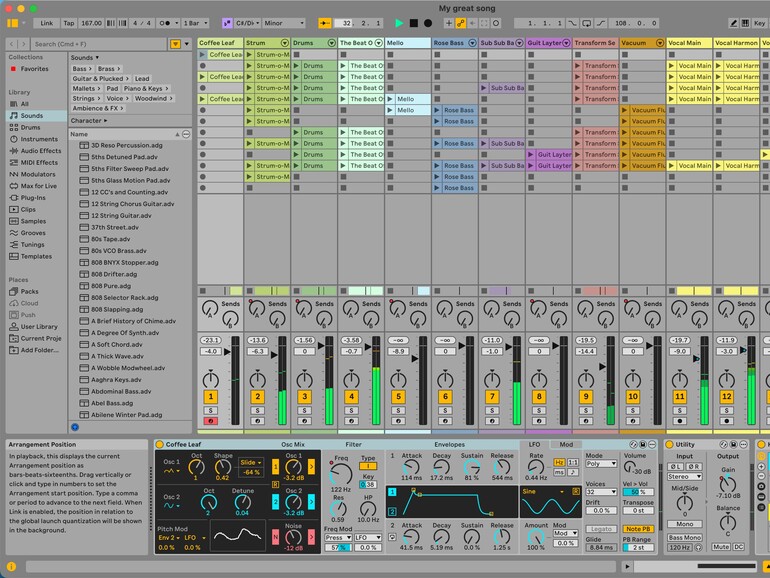Click the Key map mode button
Image resolution: width=770 pixels, height=578 pixels.
pyautogui.click(x=759, y=23)
